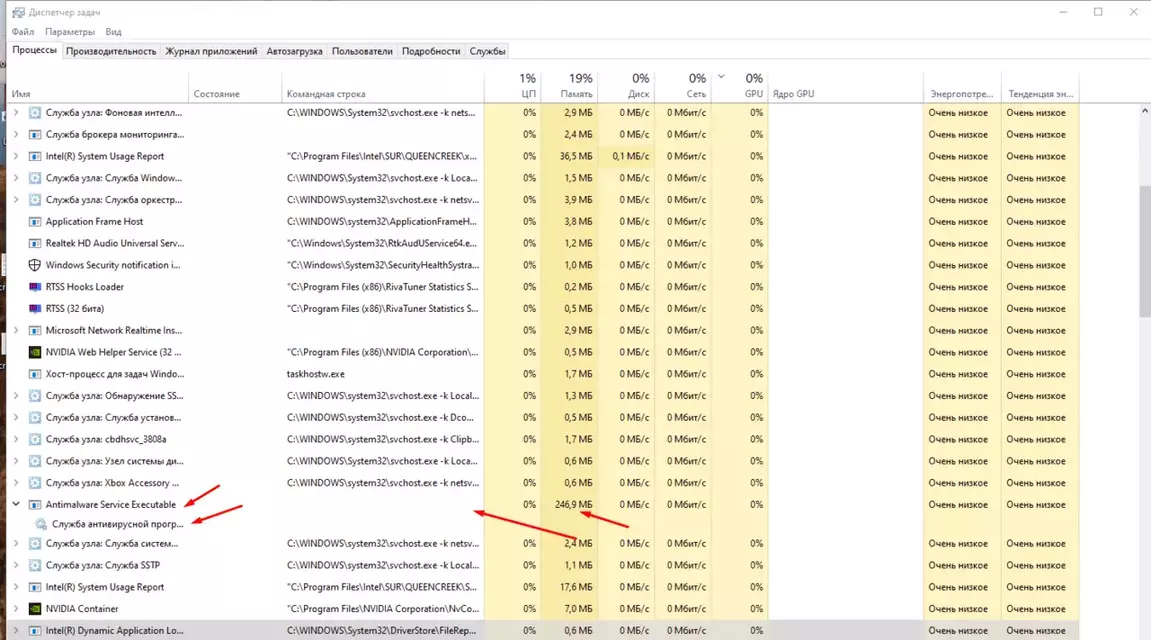The width and height of the screenshot is (1151, 640).
Task: Switch to the Журнал приложений tab
Action: pyautogui.click(x=211, y=51)
